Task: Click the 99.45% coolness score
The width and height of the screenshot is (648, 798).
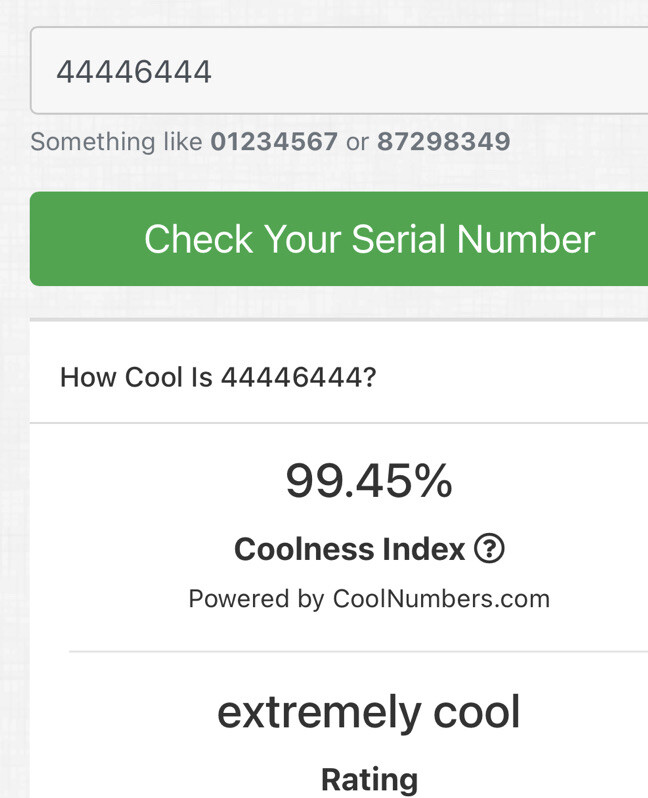Action: click(368, 481)
